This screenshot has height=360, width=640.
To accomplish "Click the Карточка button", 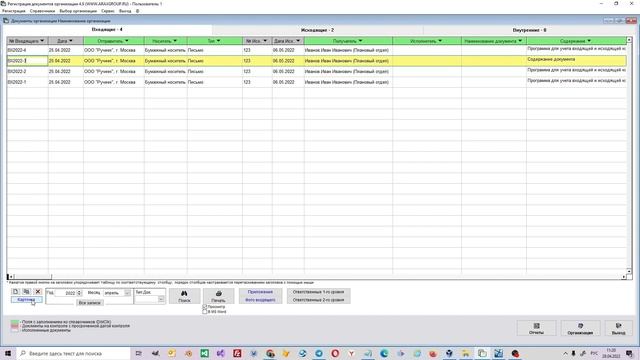I will (x=27, y=300).
